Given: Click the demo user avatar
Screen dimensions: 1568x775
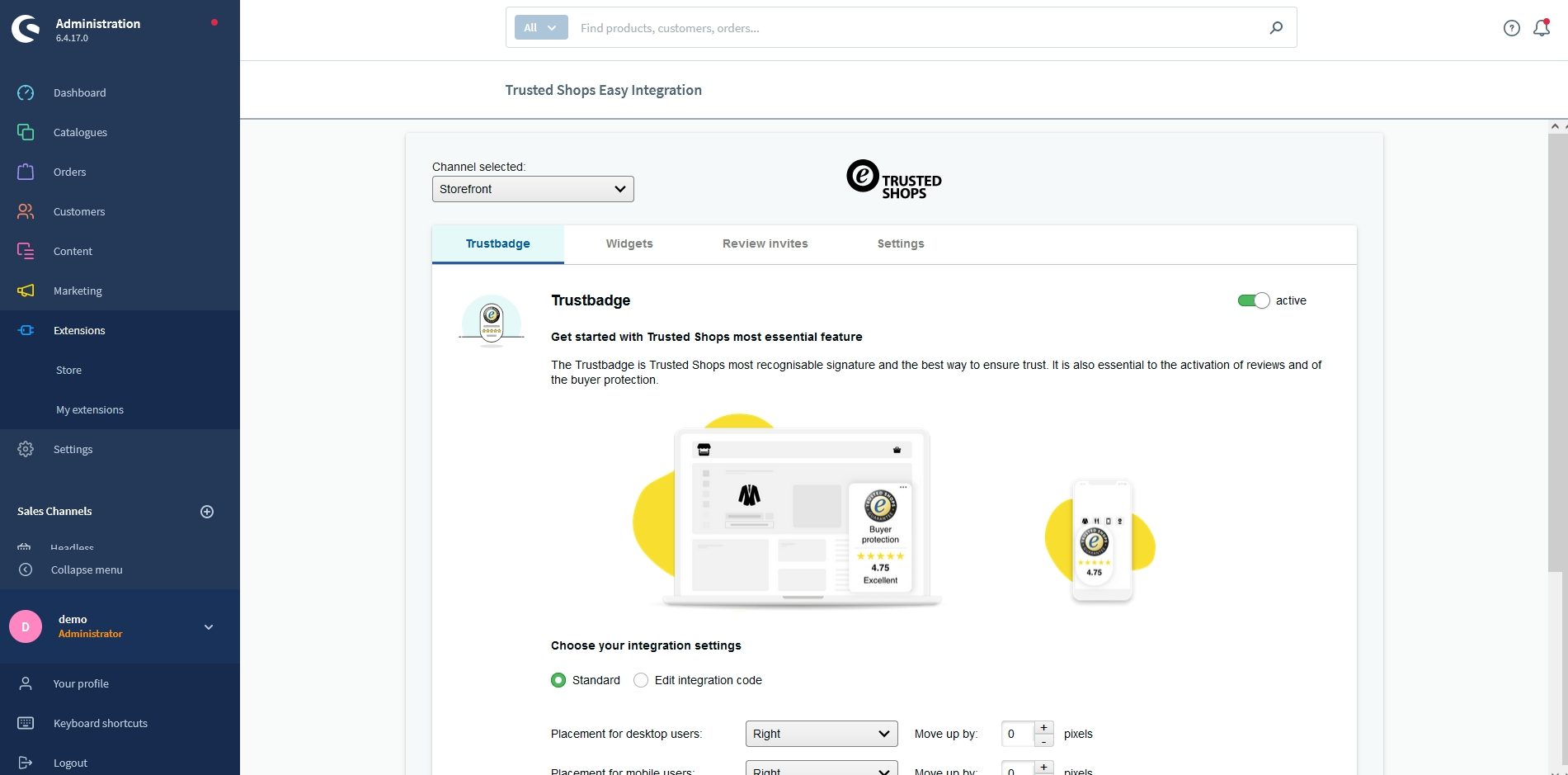Looking at the screenshot, I should click(26, 626).
